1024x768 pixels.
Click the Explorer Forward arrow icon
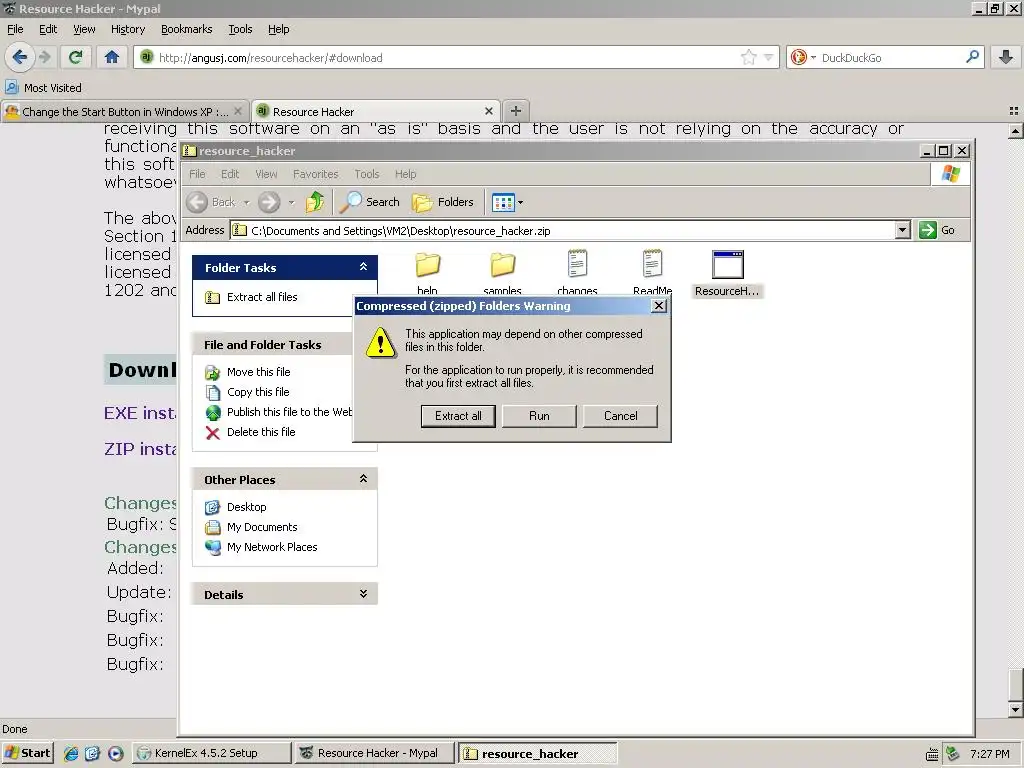[x=269, y=202]
